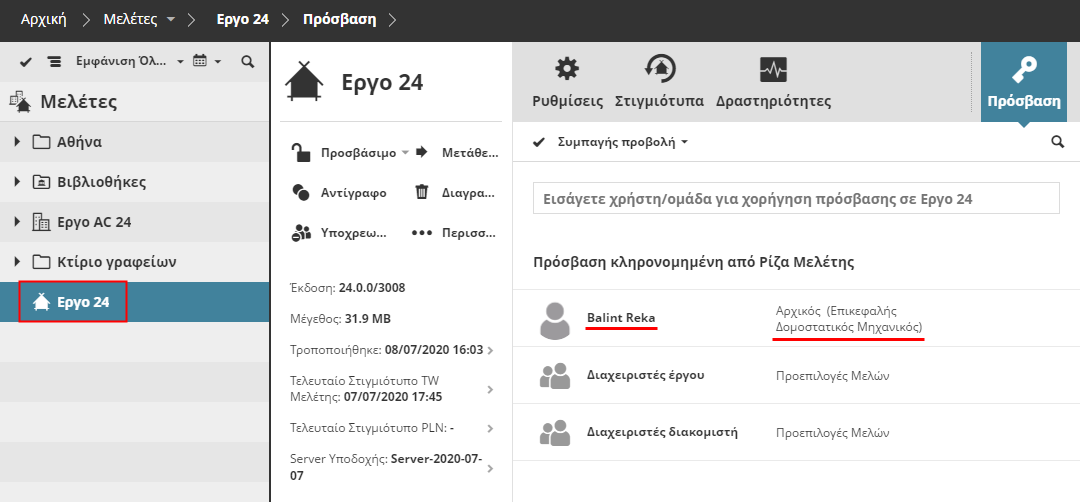Click the Balint Reka user name

pos(621,318)
